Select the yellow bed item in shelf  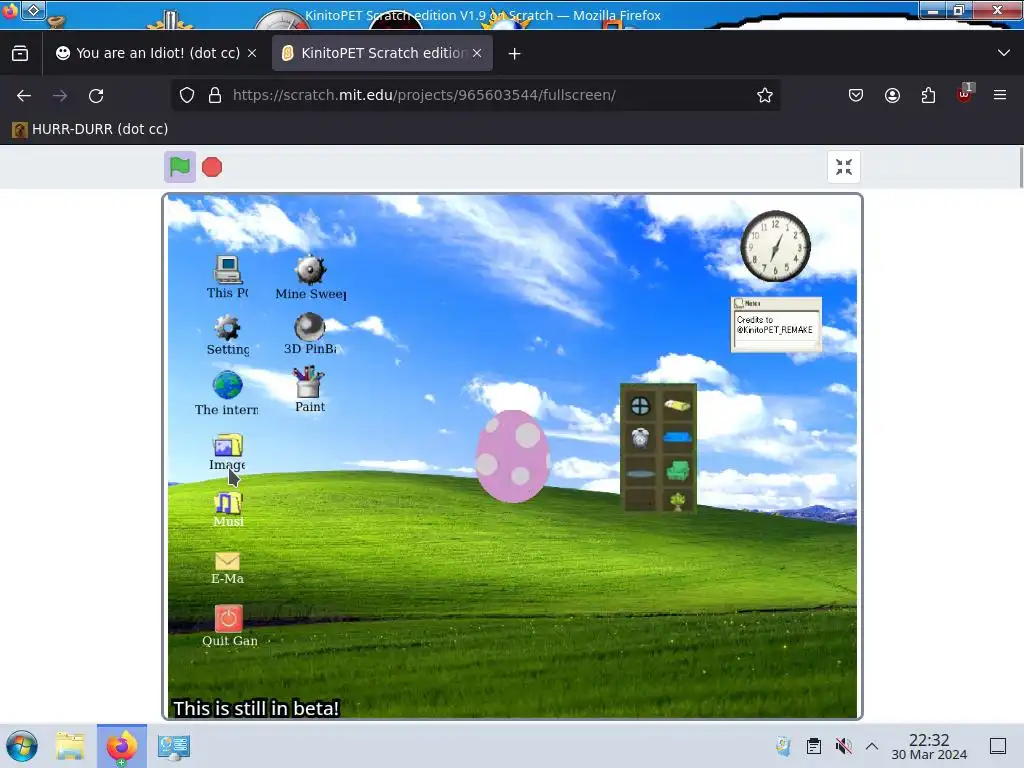click(x=677, y=406)
